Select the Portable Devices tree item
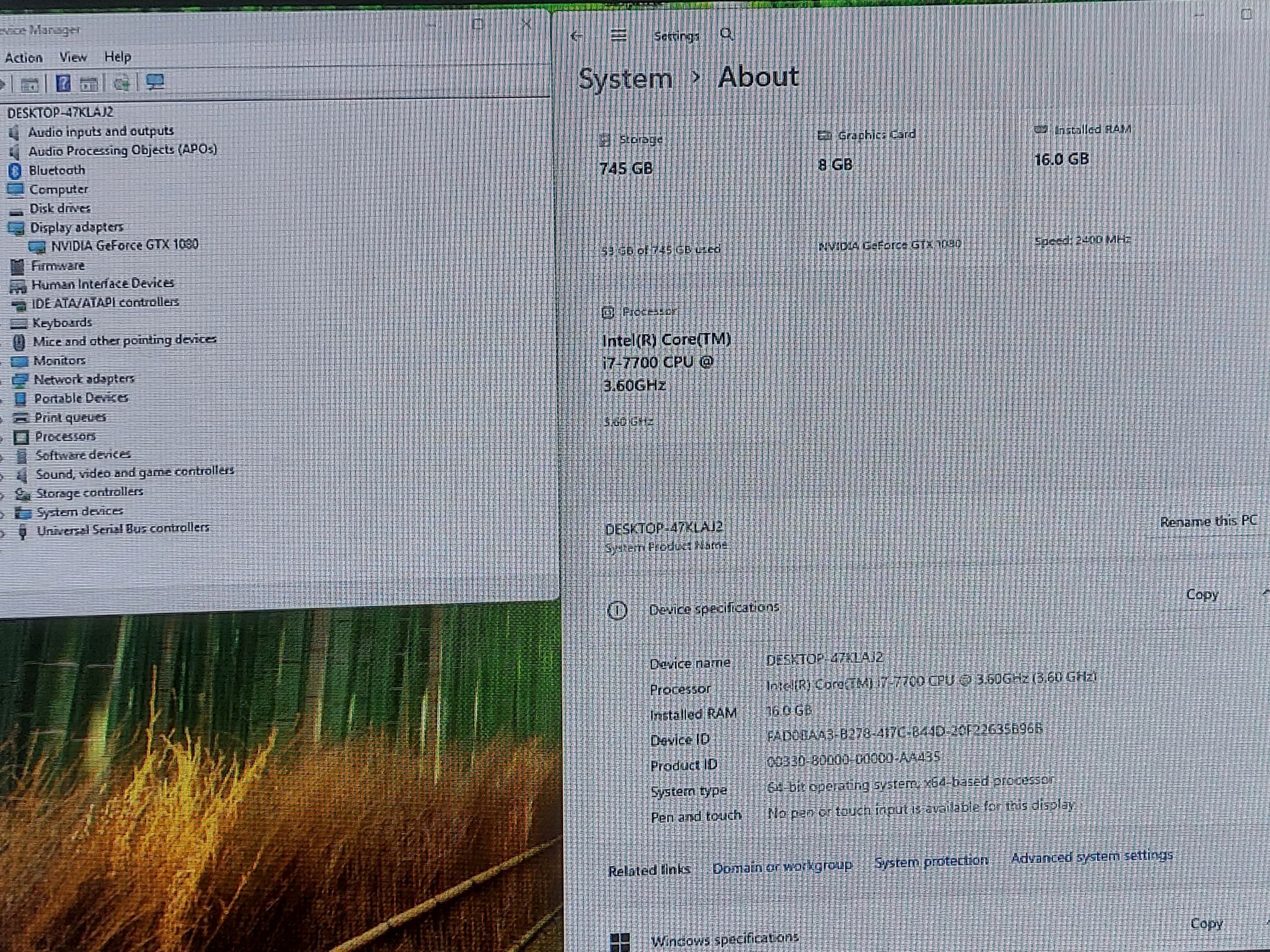Screen dimensions: 1270x952 pyautogui.click(x=81, y=398)
